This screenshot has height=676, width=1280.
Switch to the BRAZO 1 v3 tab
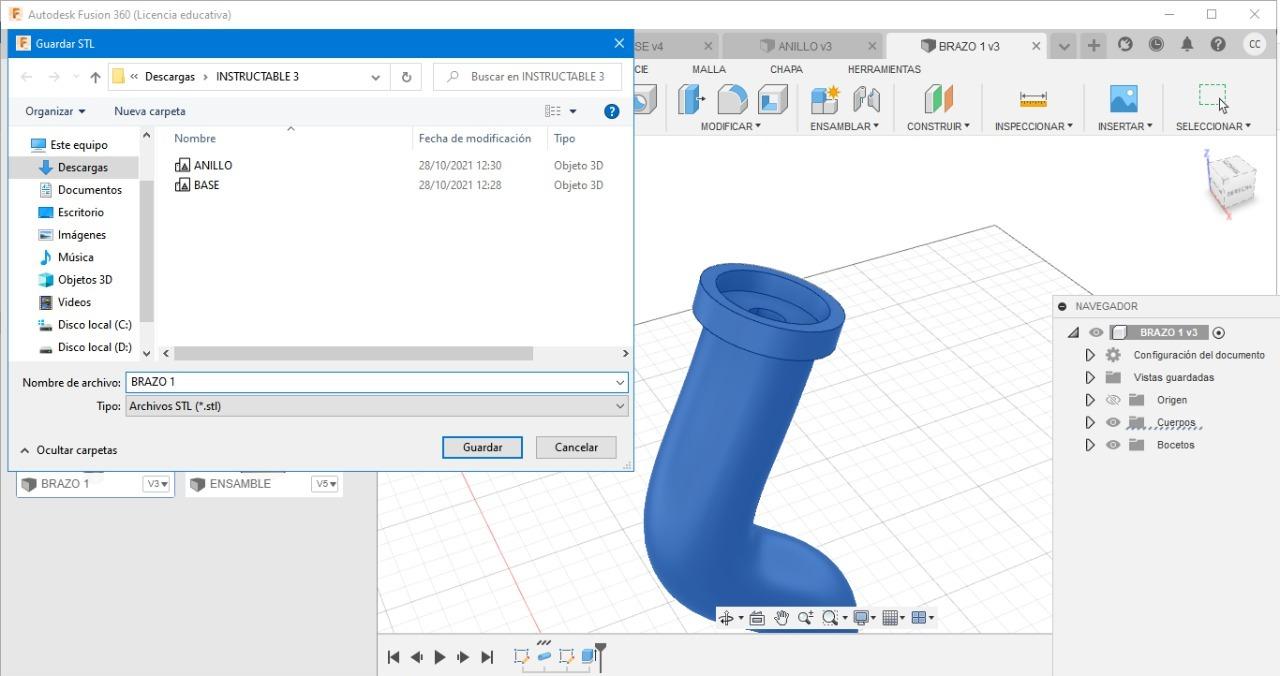point(968,46)
